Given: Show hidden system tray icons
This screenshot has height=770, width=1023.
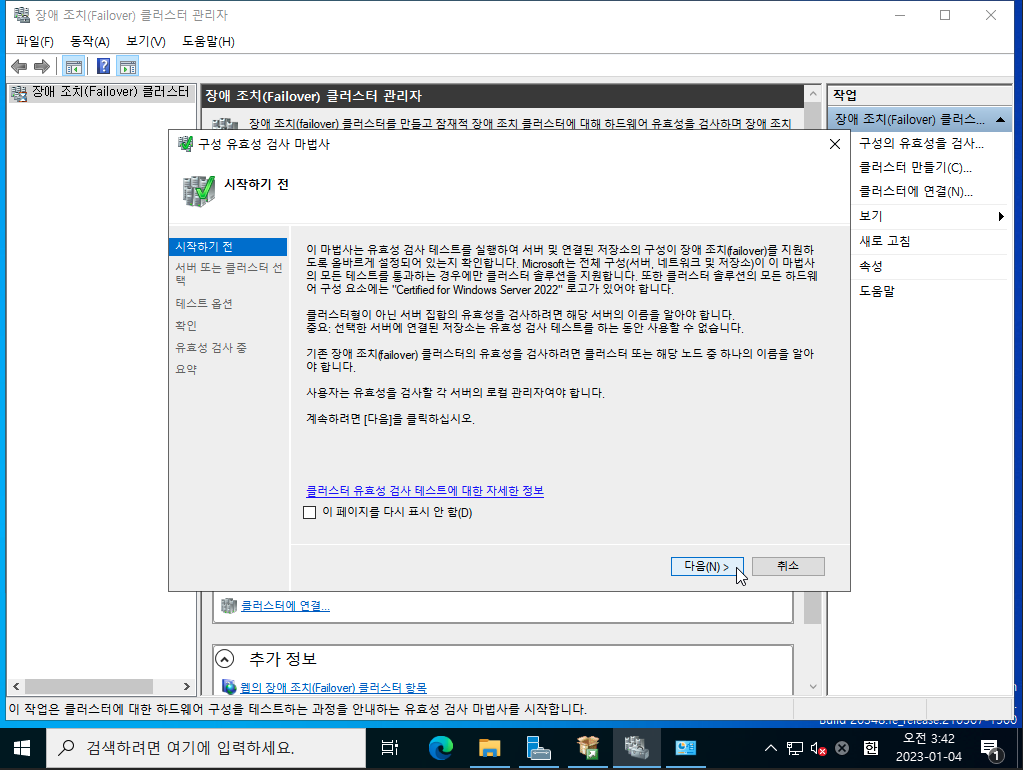Looking at the screenshot, I should 771,748.
